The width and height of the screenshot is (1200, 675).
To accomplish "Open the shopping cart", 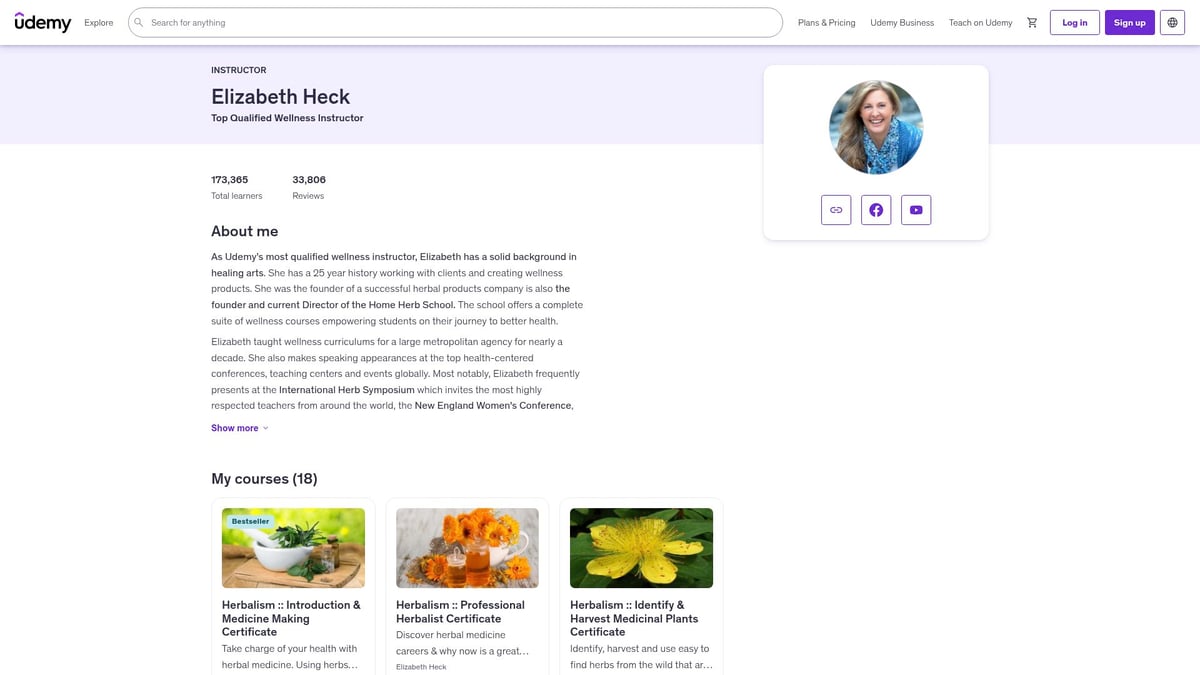I will pos(1032,22).
